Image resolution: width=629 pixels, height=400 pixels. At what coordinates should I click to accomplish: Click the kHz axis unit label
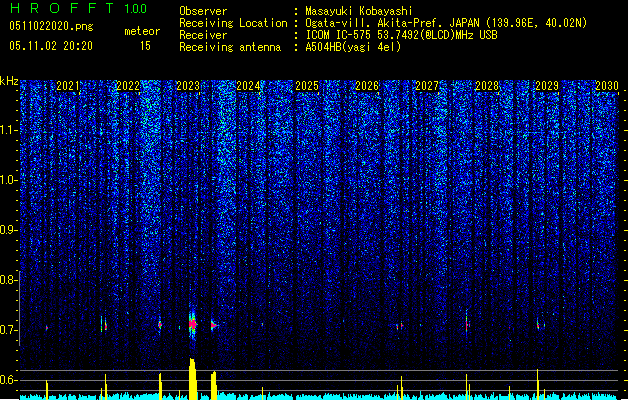pyautogui.click(x=9, y=81)
